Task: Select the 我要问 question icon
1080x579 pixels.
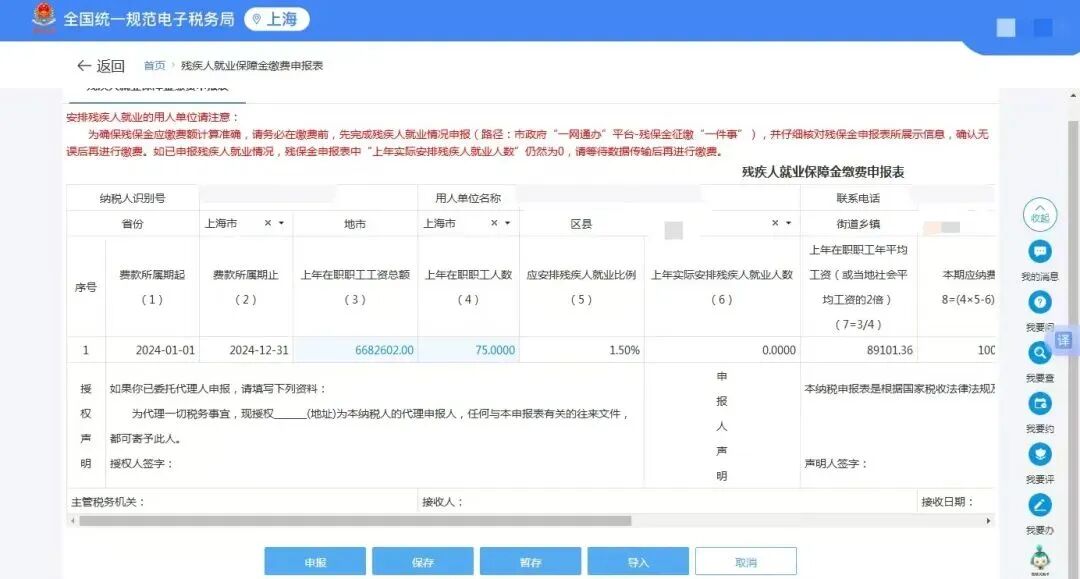Action: [1038, 300]
